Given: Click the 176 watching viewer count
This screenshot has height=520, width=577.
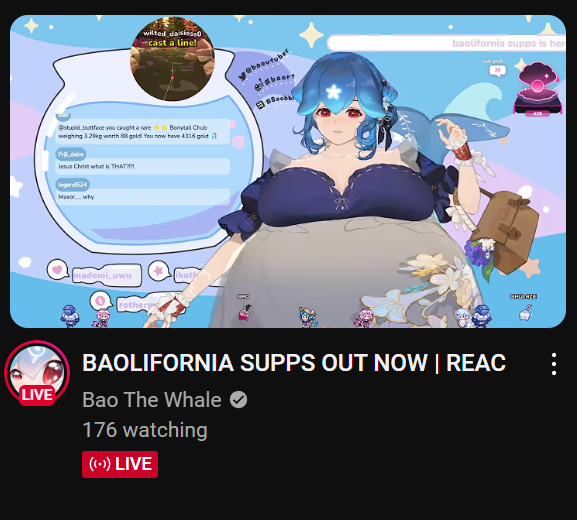Looking at the screenshot, I should click(145, 430).
